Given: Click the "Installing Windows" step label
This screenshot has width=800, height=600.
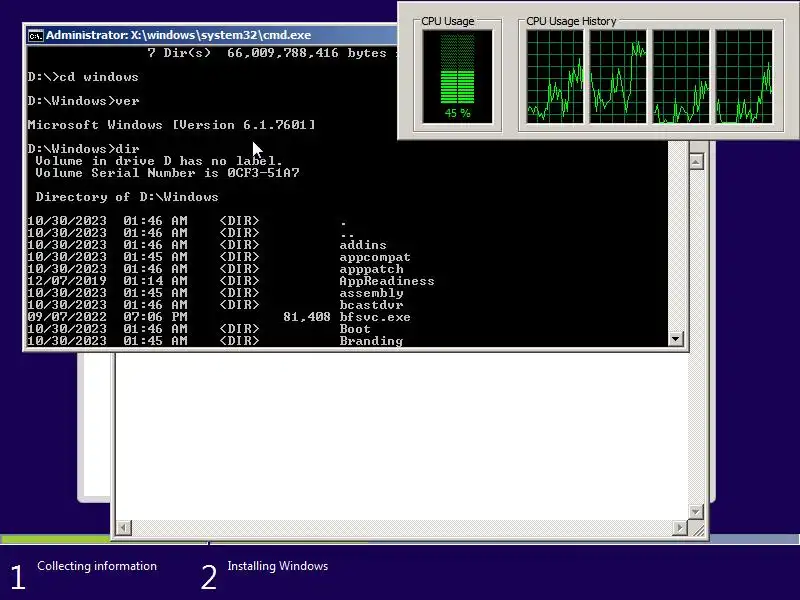Looking at the screenshot, I should click(x=278, y=566).
